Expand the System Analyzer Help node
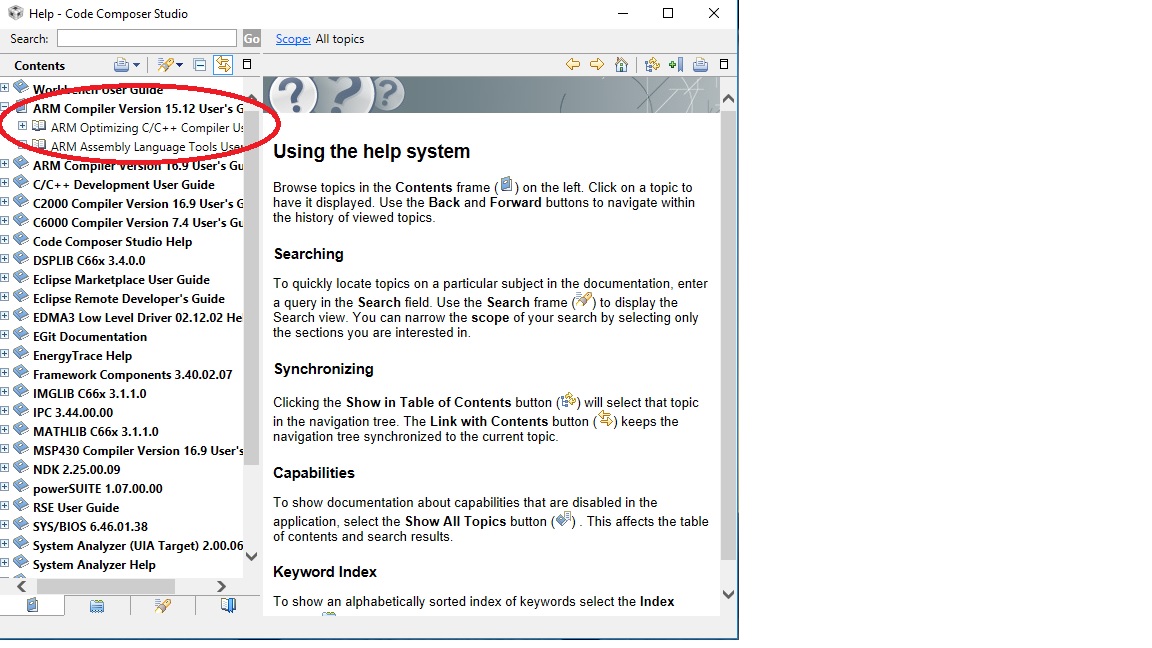The height and width of the screenshot is (648, 1152). click(x=4, y=564)
